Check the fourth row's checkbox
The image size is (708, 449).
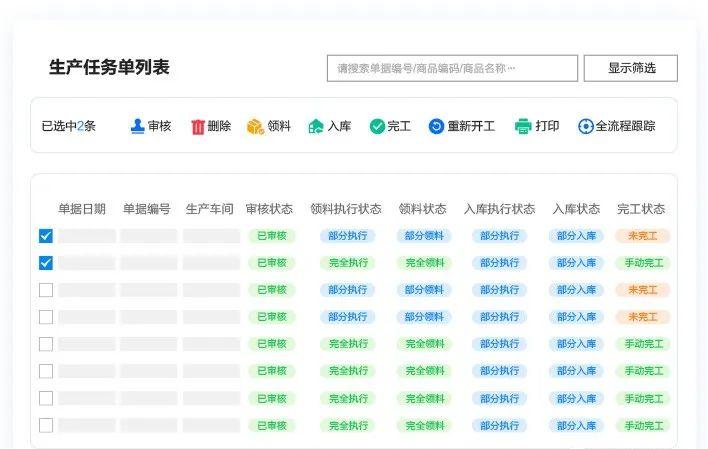pyautogui.click(x=46, y=317)
